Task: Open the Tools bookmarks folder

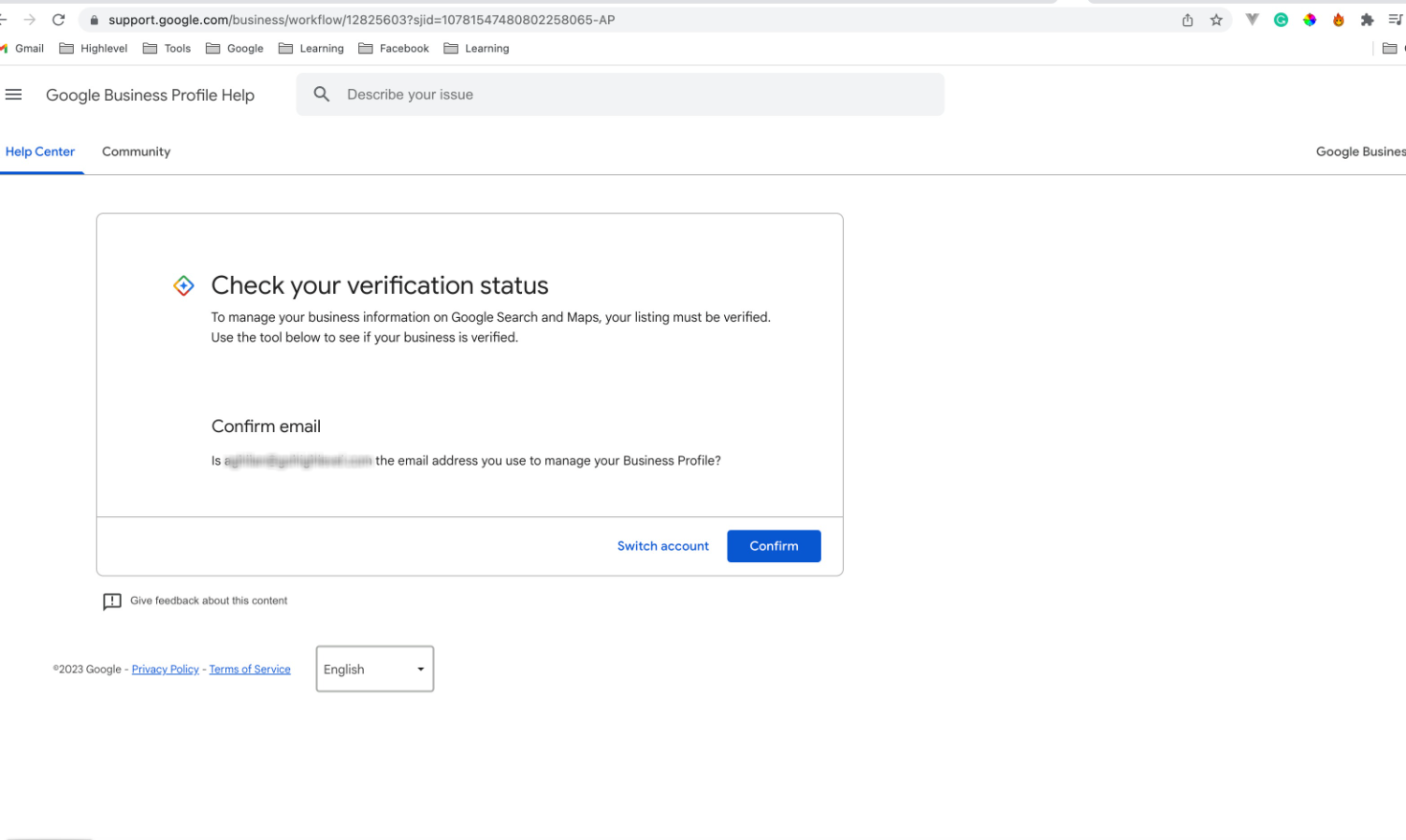Action: point(167,48)
